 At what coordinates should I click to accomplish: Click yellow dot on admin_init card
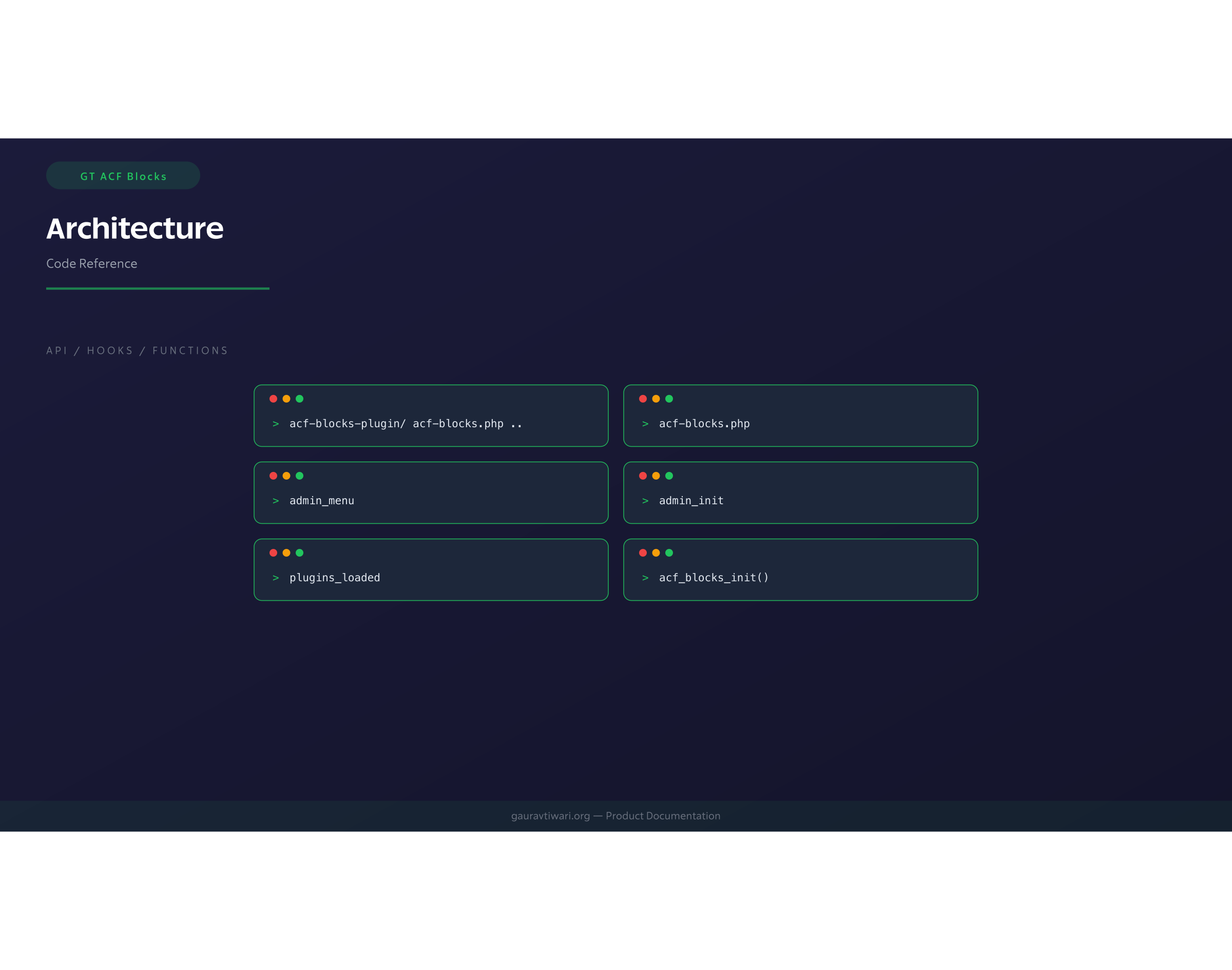click(x=656, y=476)
